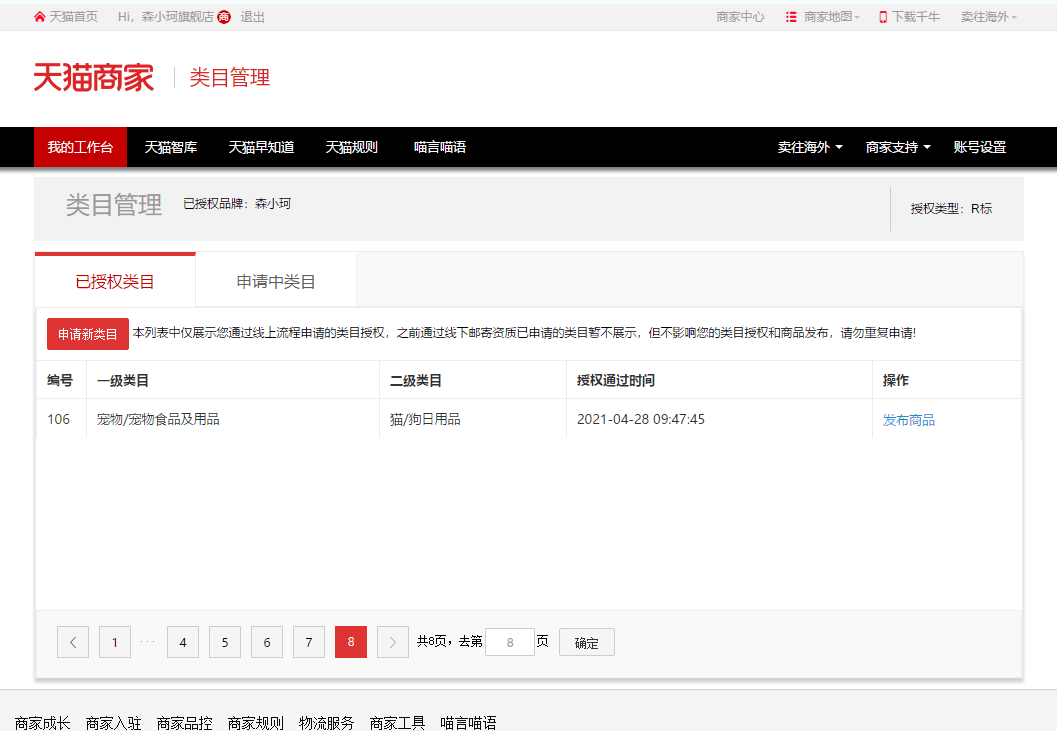Click the red home icon beside 天猫首页

[40, 17]
